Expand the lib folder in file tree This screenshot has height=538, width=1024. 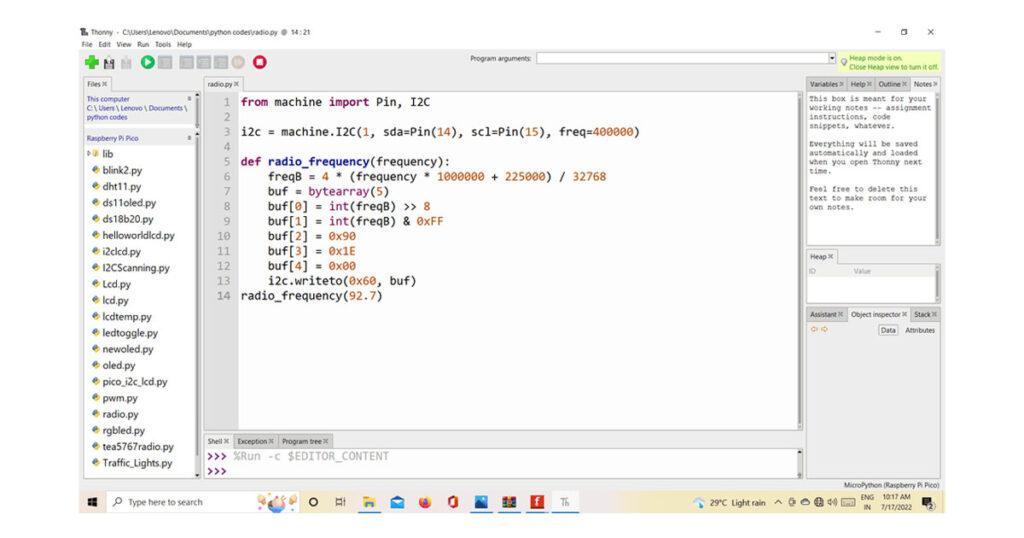tap(89, 154)
